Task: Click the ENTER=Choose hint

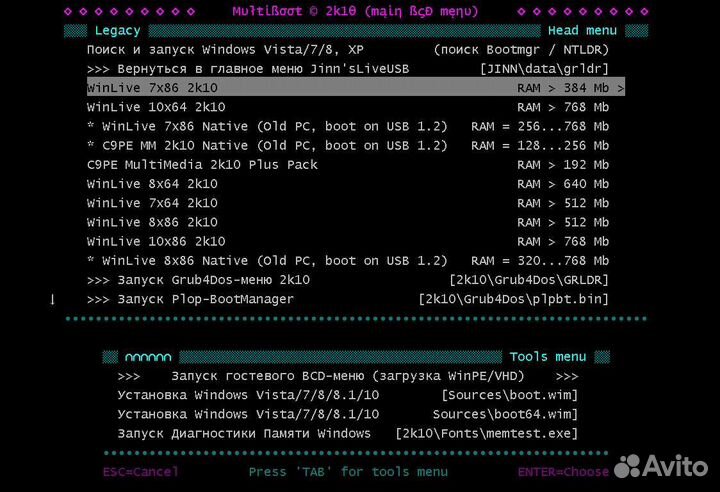Action: click(x=563, y=472)
